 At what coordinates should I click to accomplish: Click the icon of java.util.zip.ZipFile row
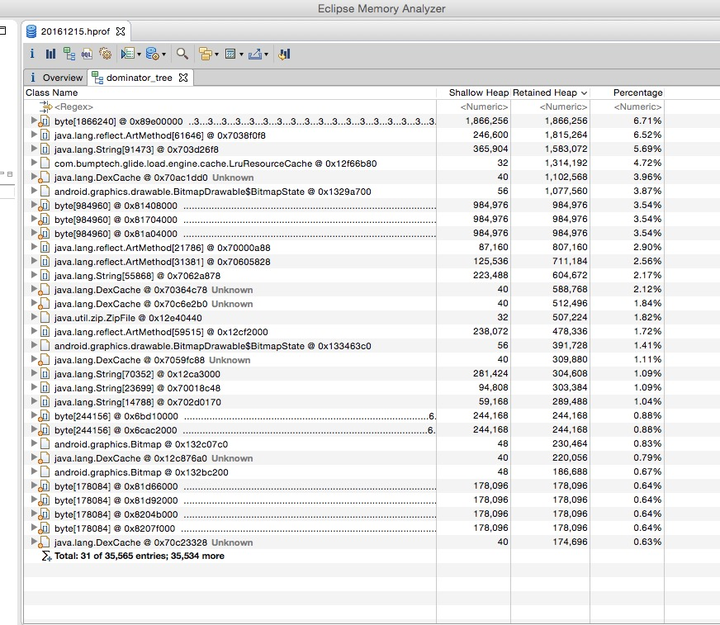pyautogui.click(x=45, y=317)
